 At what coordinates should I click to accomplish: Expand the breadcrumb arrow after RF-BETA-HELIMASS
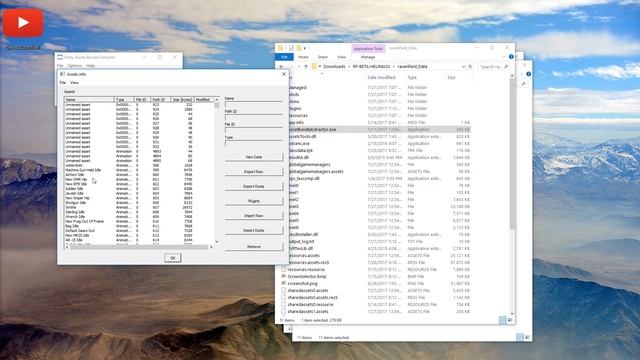(x=394, y=67)
